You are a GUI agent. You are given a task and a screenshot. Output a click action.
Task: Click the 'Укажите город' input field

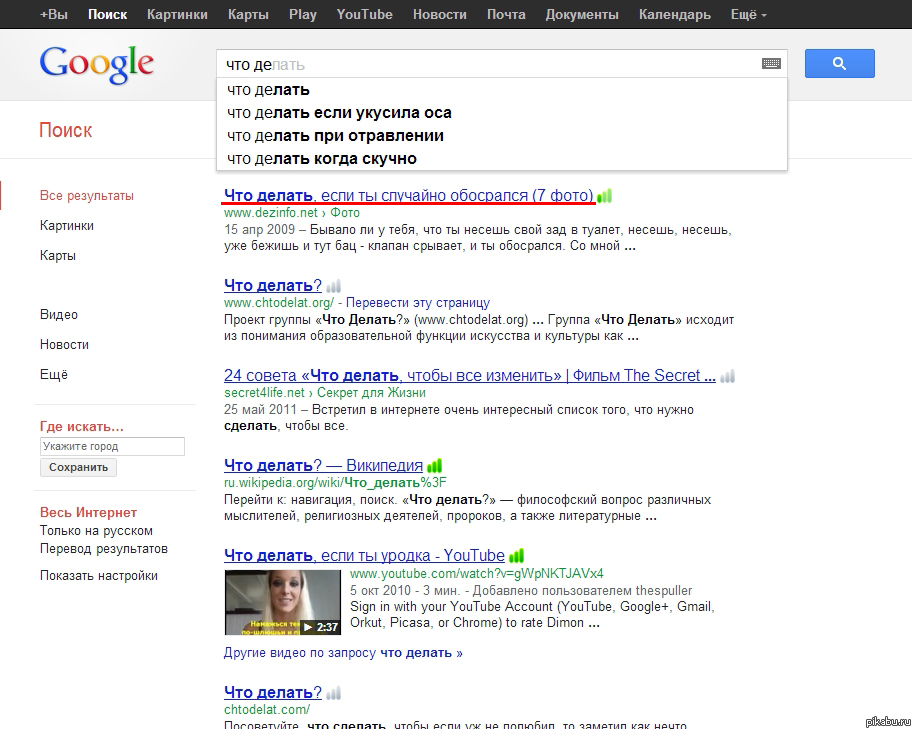coord(112,446)
